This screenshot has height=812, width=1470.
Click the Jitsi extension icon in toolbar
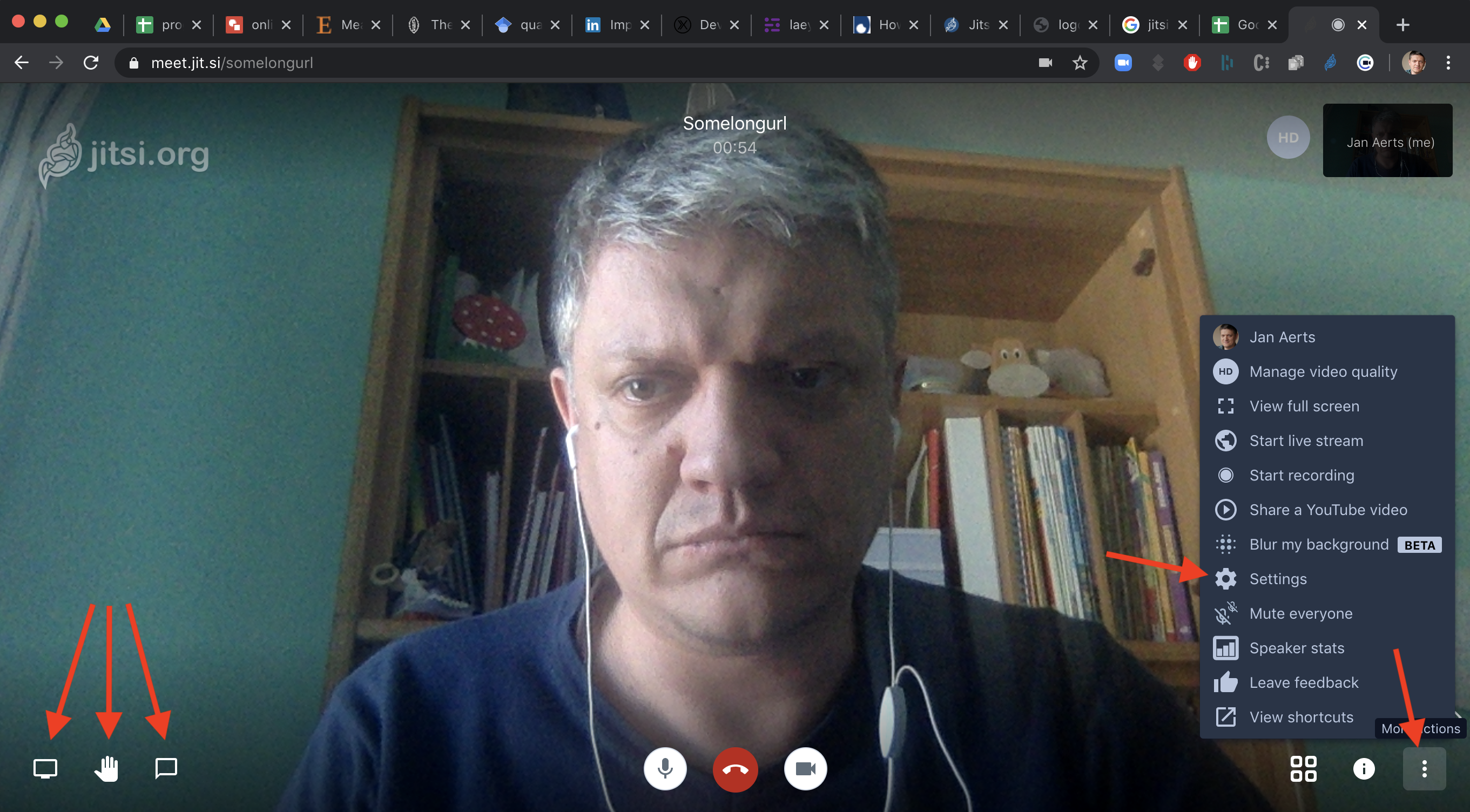(x=1331, y=63)
